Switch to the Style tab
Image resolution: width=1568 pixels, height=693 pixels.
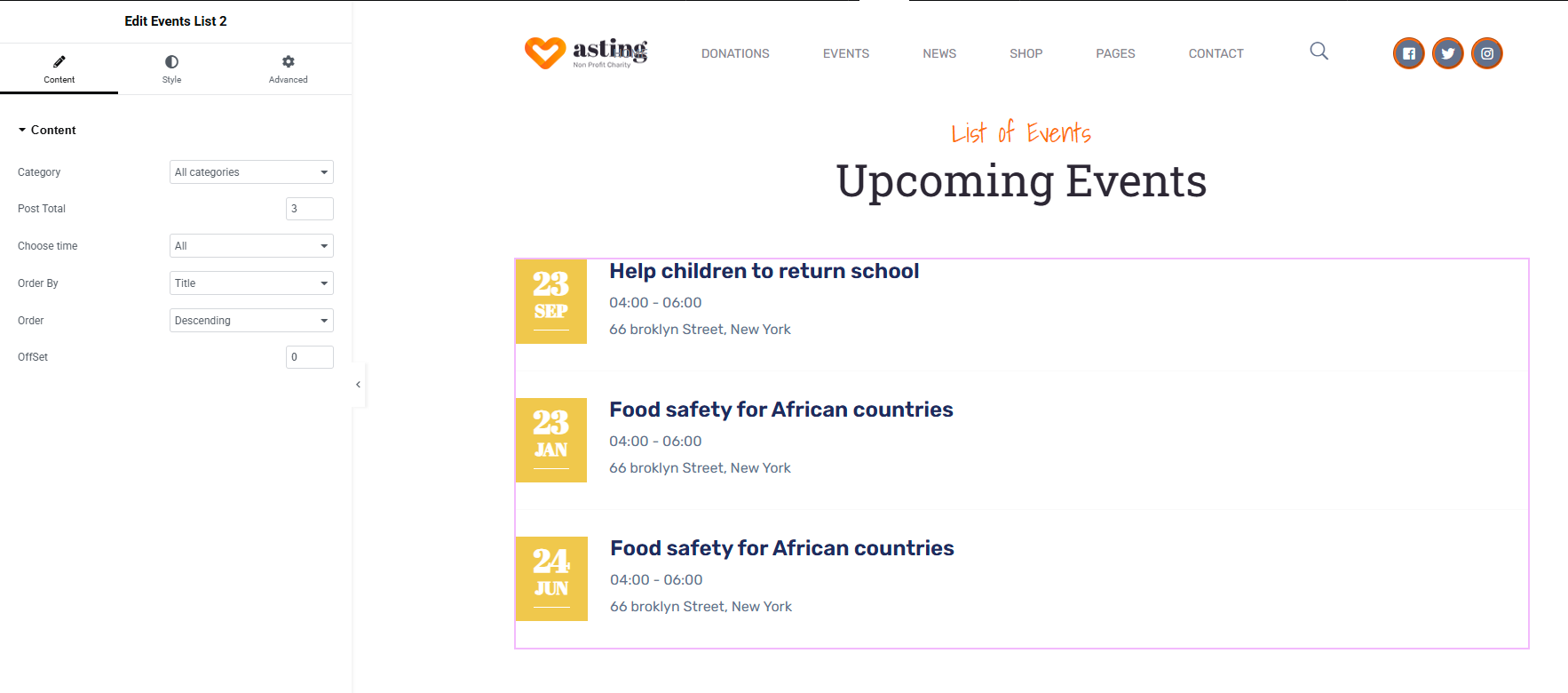click(171, 68)
